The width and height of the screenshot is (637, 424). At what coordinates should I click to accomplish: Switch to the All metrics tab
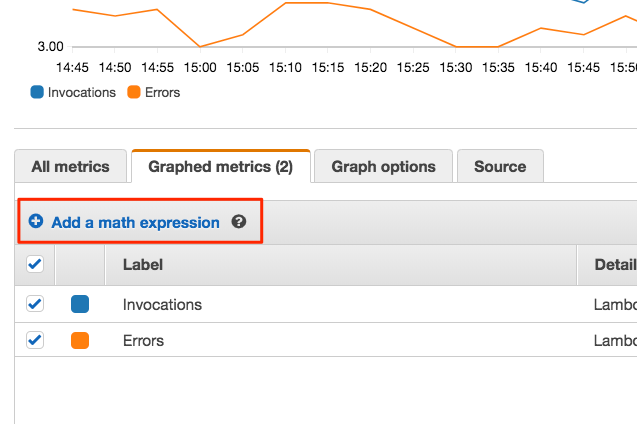pos(70,167)
